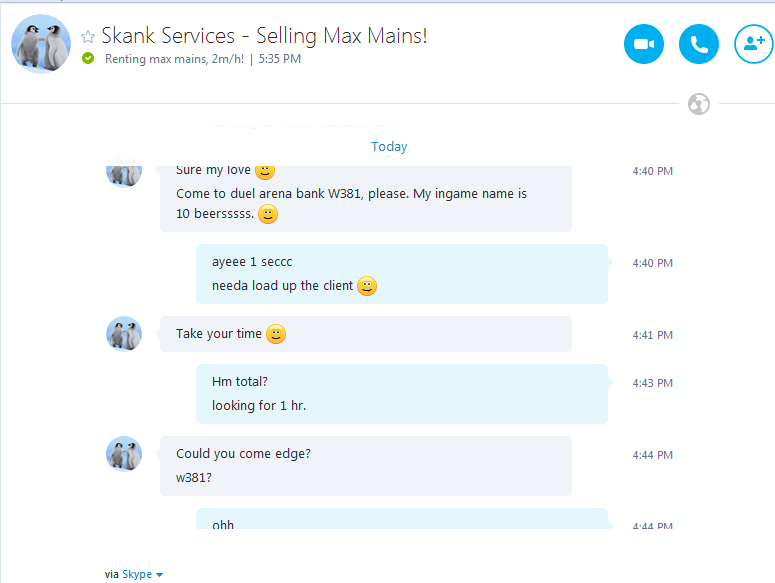Click smiley emoticon after '10 beersssss.'
The height and width of the screenshot is (583, 775).
pyautogui.click(x=268, y=214)
